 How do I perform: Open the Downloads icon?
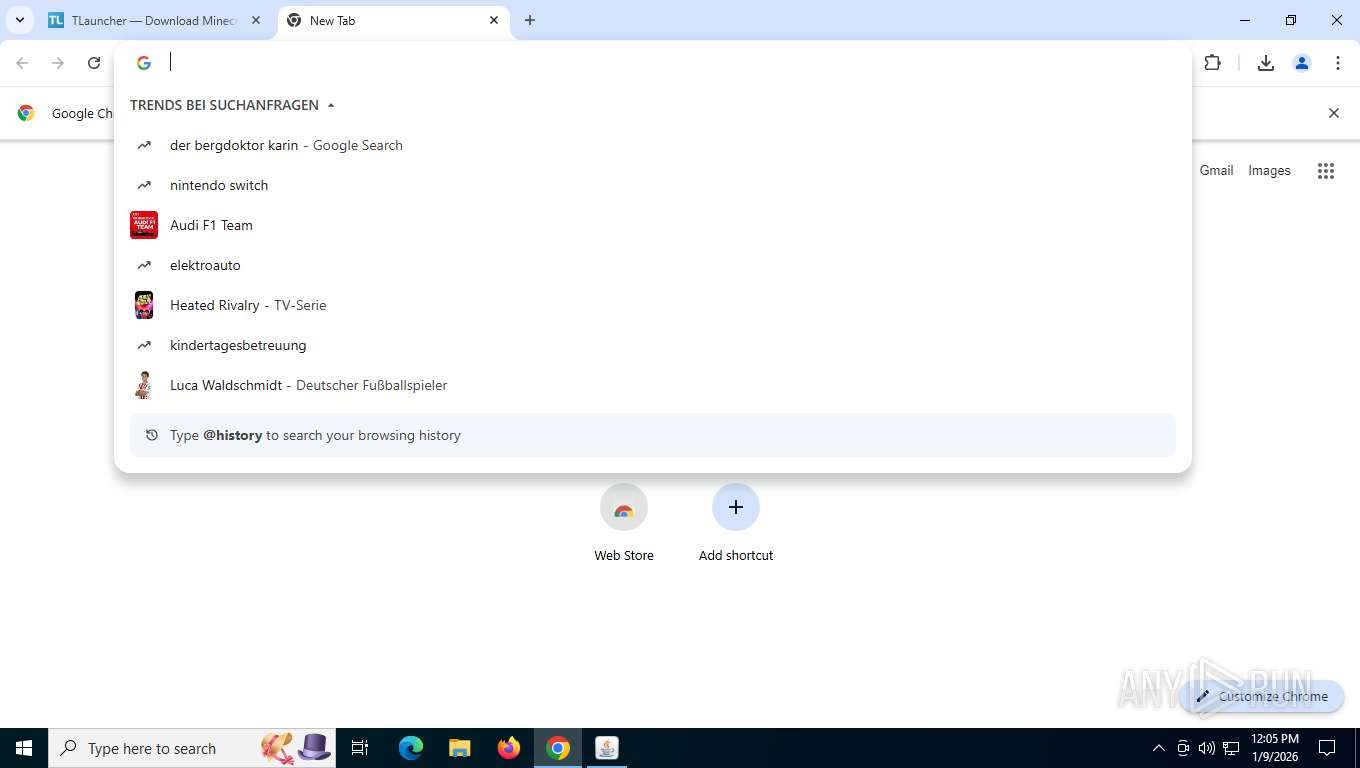coord(1265,63)
